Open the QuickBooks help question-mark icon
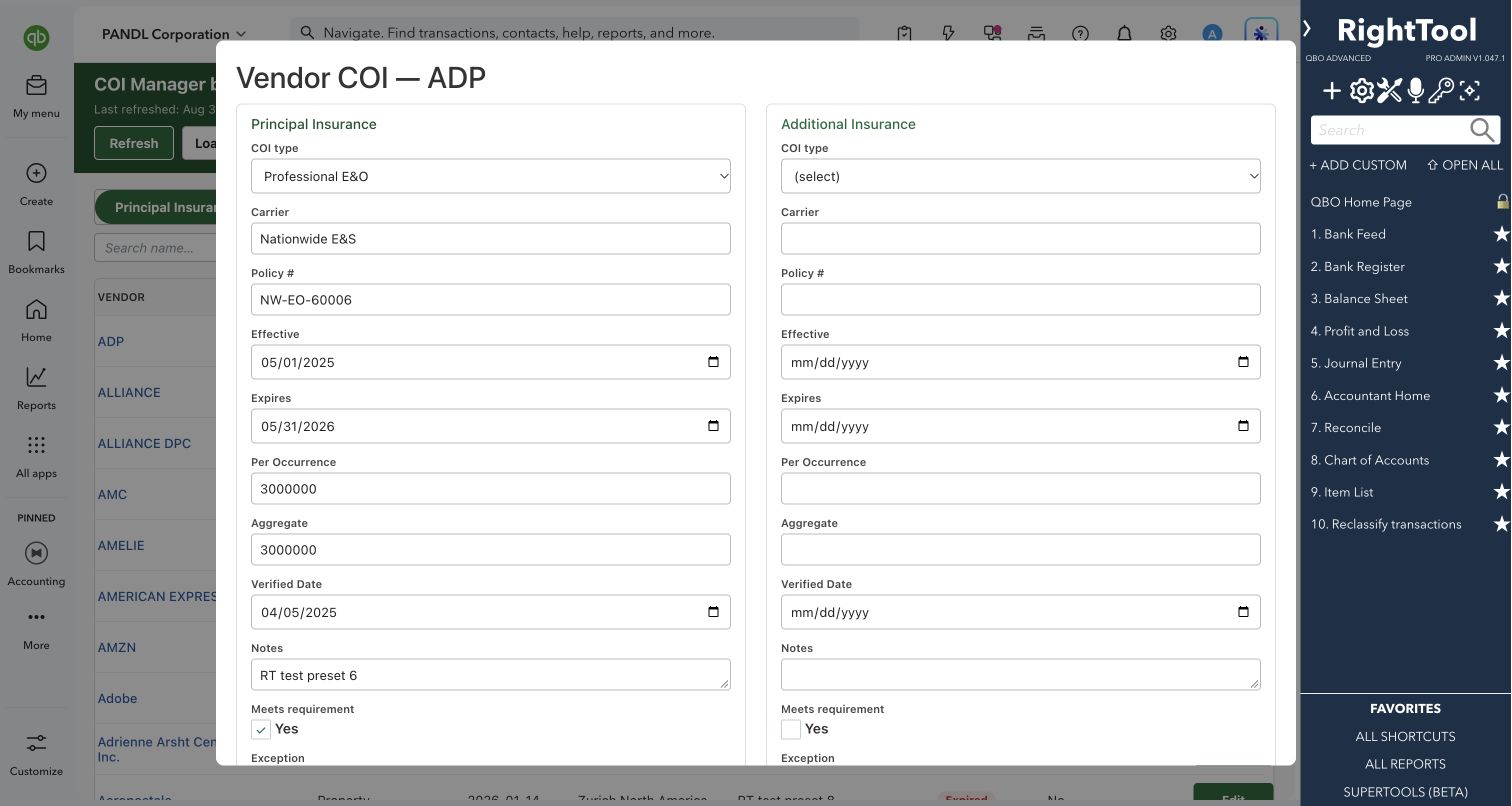 1080,33
